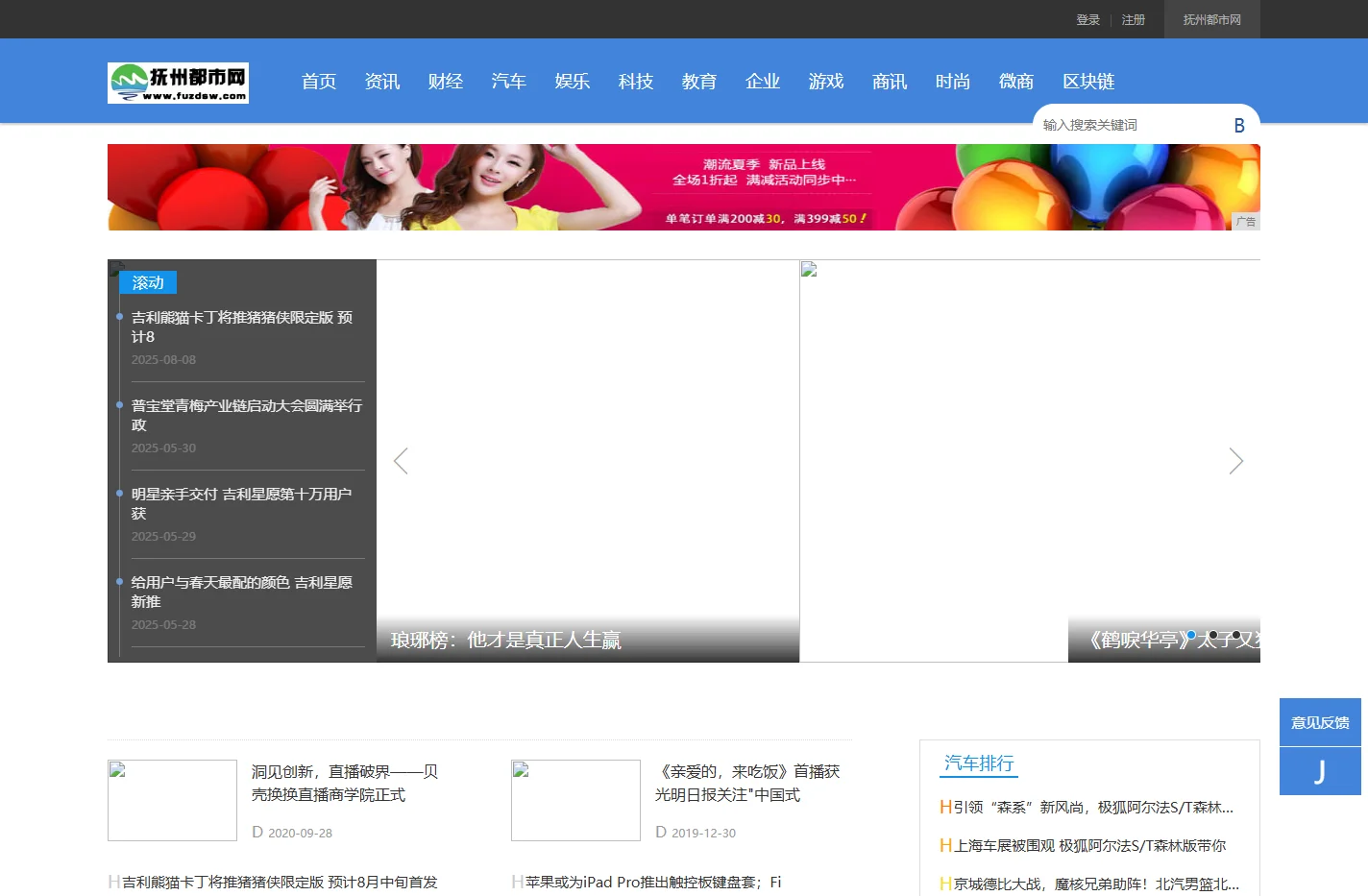
Task: Open headline 给用户与春天最配的颜色 吉利星愿
Action: pos(242,592)
